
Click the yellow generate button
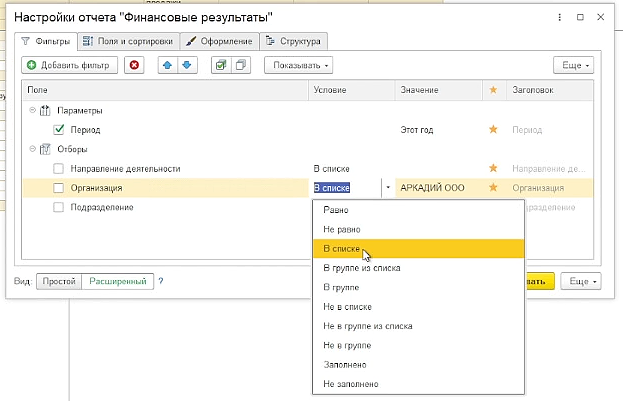point(539,281)
